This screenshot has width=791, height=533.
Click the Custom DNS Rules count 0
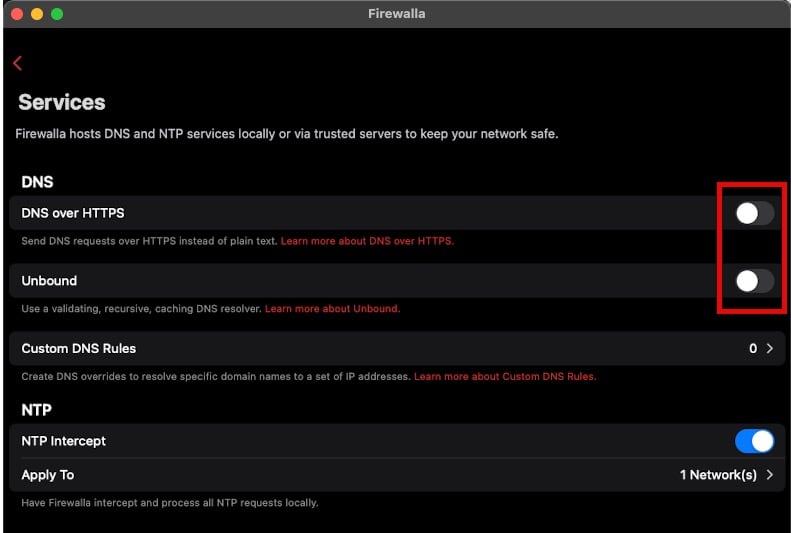(x=753, y=348)
